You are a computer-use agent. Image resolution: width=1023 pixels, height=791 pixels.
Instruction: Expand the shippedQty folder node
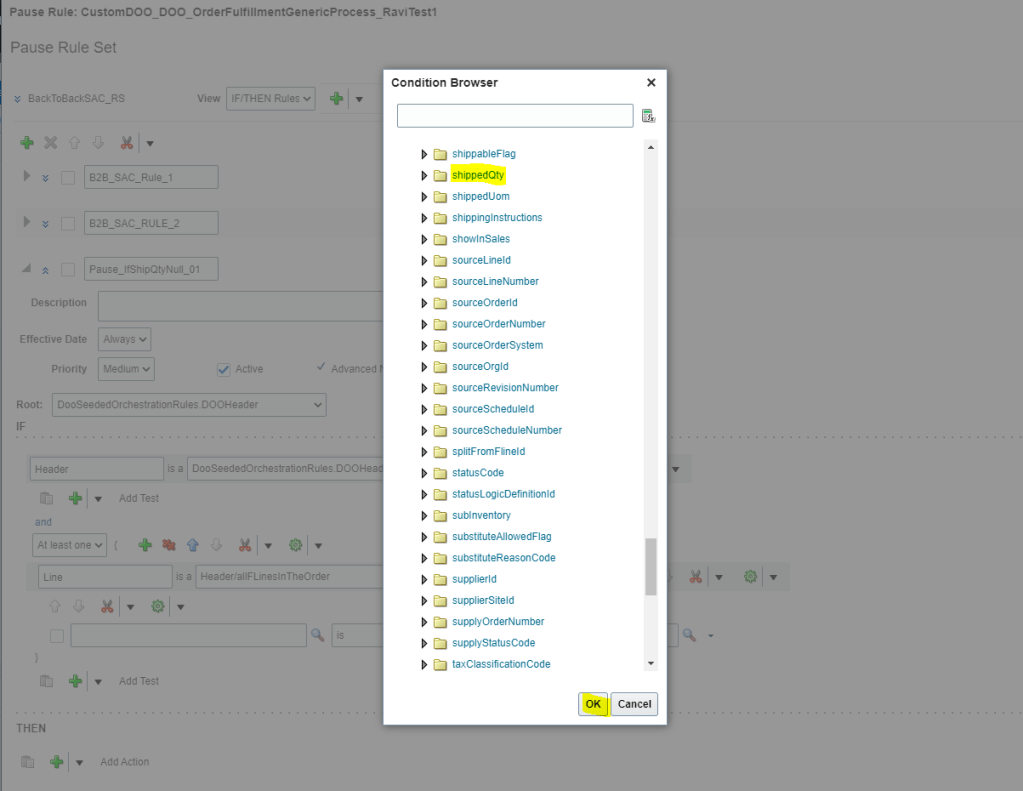click(424, 175)
